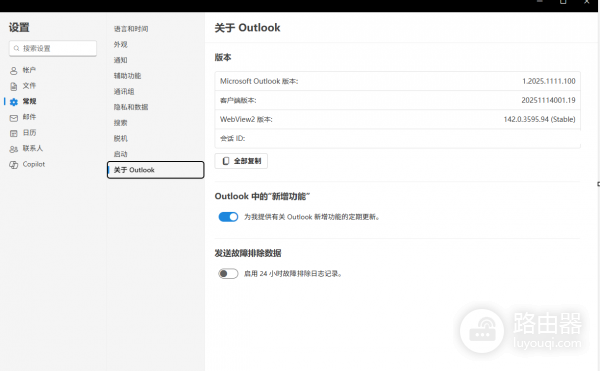Click the 日历 calendar icon
Screen dimensions: 600x371
(x=14, y=133)
